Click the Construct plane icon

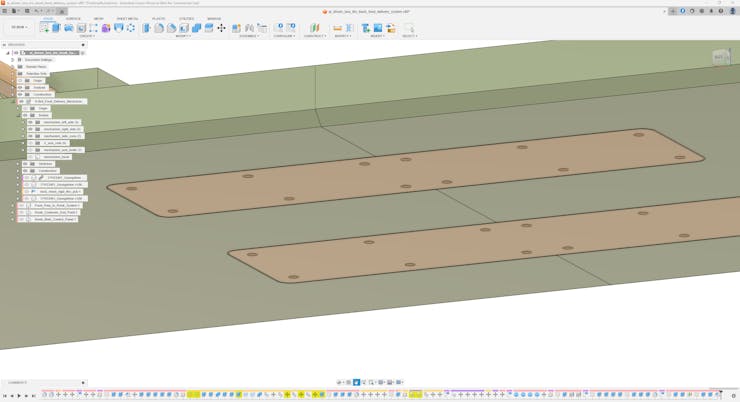coord(314,28)
